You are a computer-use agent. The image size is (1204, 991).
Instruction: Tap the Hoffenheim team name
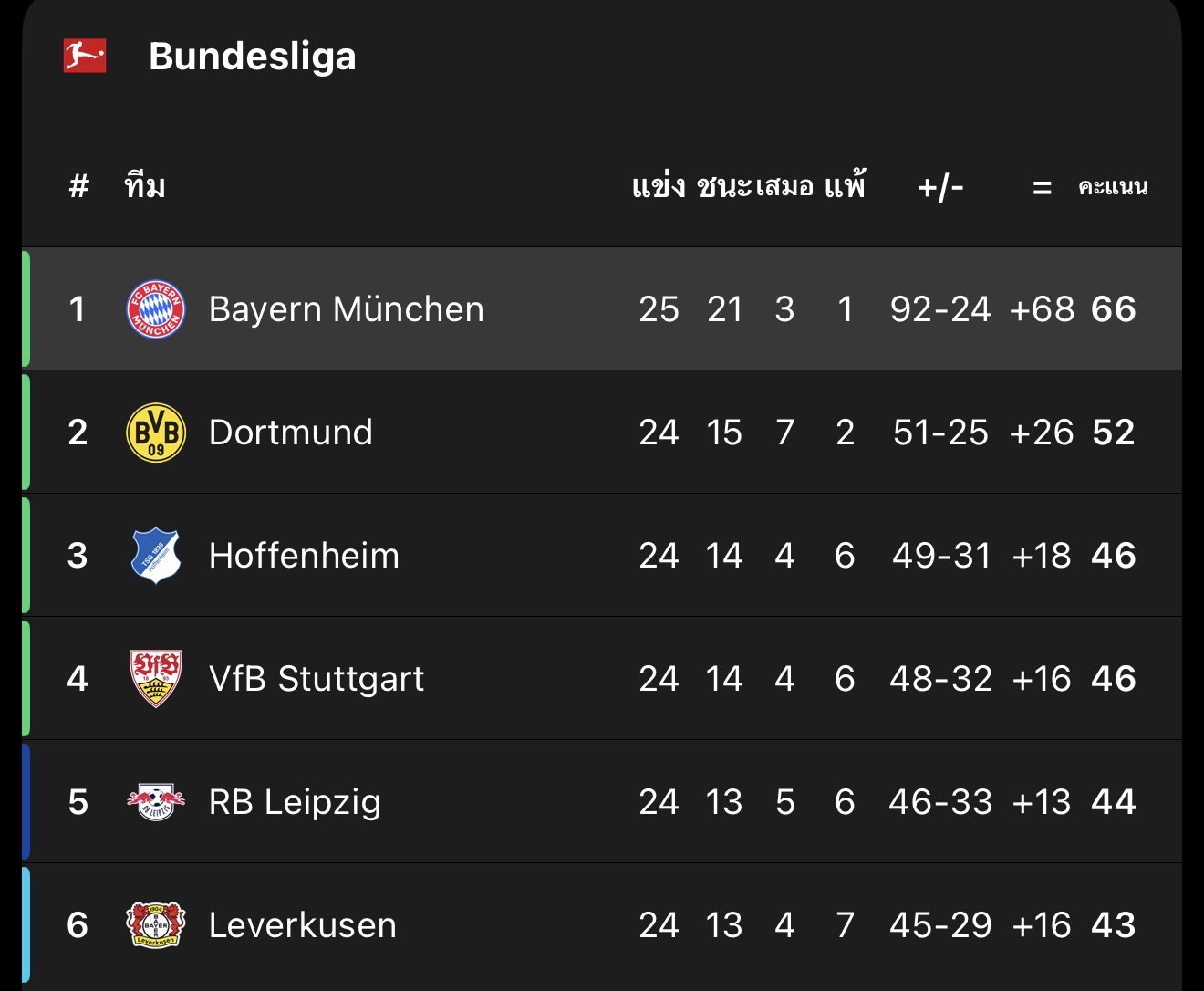[304, 556]
